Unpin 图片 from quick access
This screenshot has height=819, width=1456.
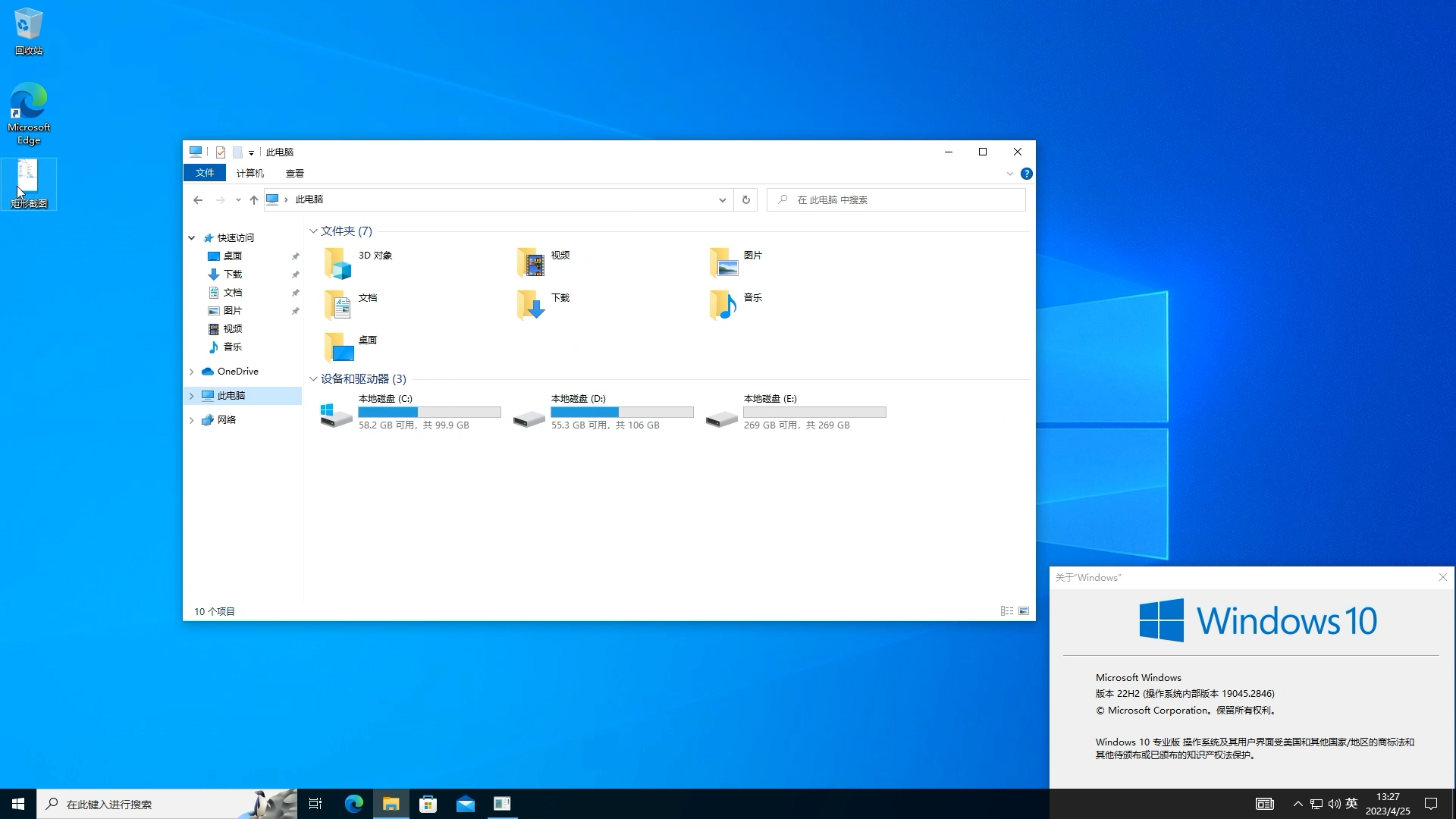(x=296, y=310)
